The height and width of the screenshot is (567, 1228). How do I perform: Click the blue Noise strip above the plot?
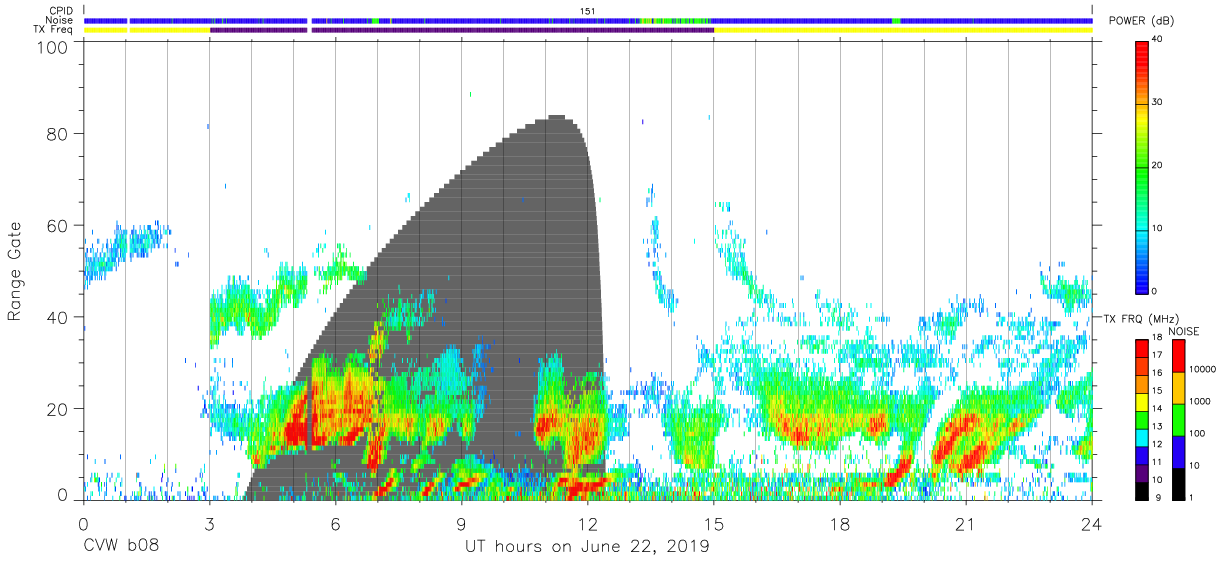coord(588,20)
